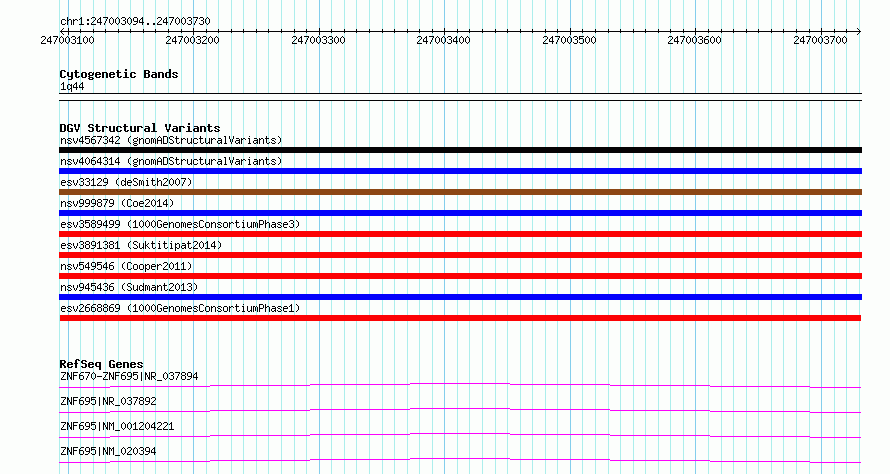Open variant label esv3589499 (1000GenomesConsortiumPhase3)
Image resolution: width=890 pixels, height=474 pixels.
pos(180,224)
